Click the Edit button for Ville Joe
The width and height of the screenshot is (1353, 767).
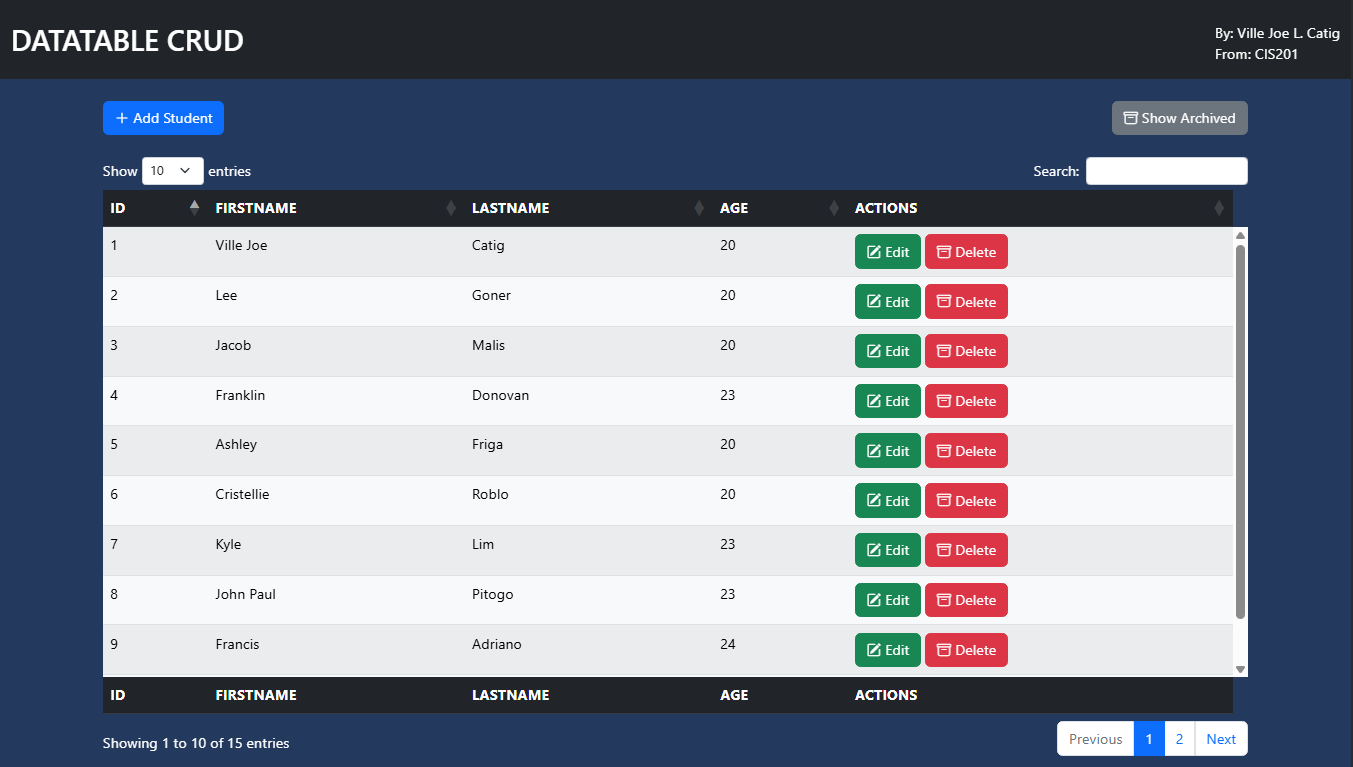point(887,252)
